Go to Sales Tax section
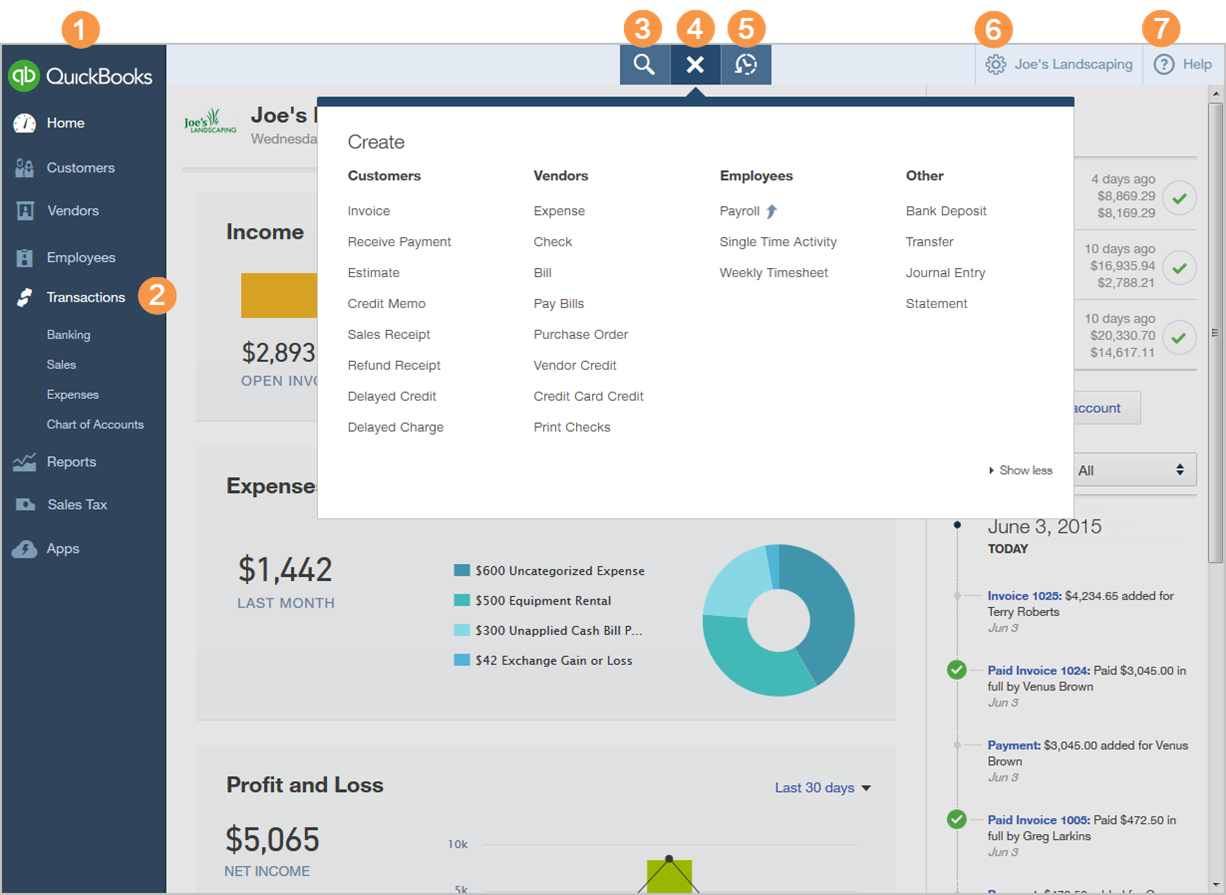Screen dimensions: 1226x895 point(77,504)
